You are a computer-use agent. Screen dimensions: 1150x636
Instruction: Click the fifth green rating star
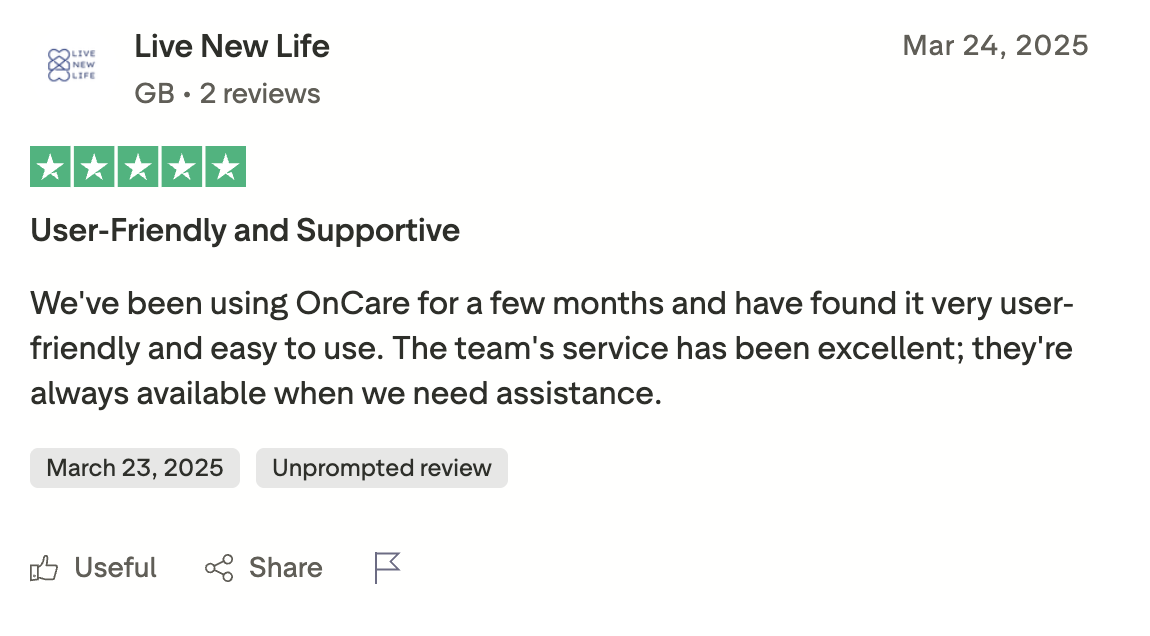[x=226, y=167]
